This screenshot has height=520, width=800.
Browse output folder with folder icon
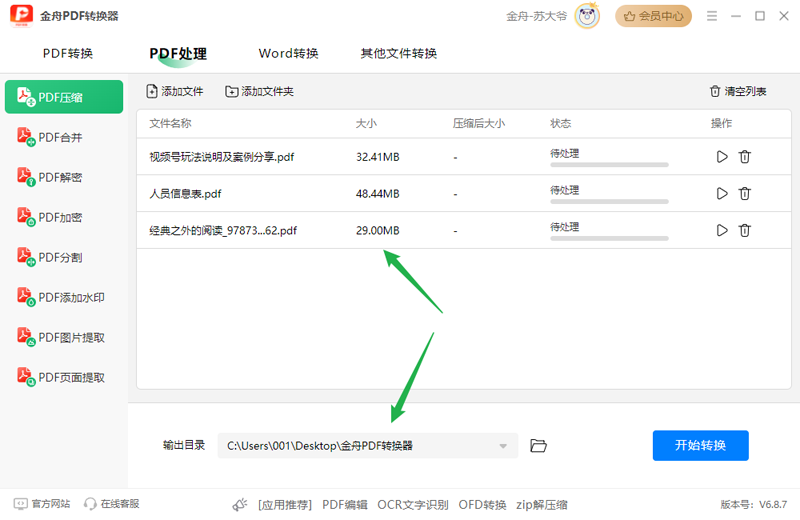tap(538, 445)
